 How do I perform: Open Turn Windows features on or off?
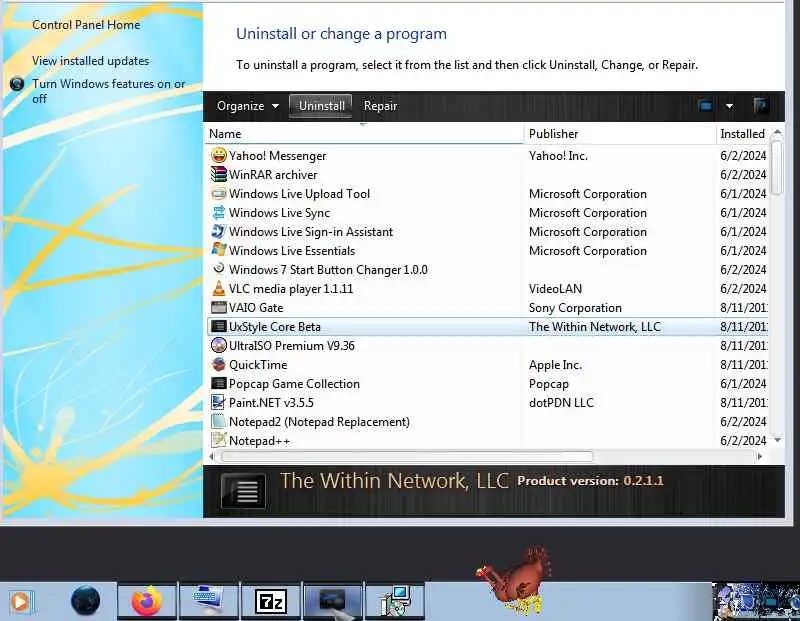tap(108, 91)
